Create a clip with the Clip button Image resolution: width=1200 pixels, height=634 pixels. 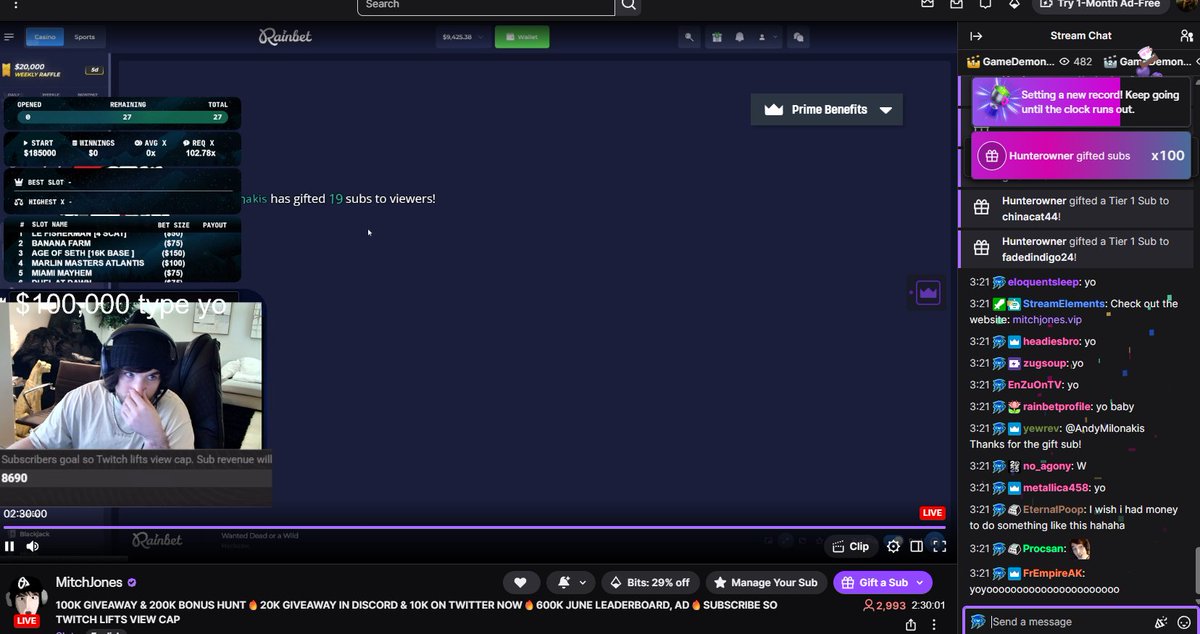850,546
